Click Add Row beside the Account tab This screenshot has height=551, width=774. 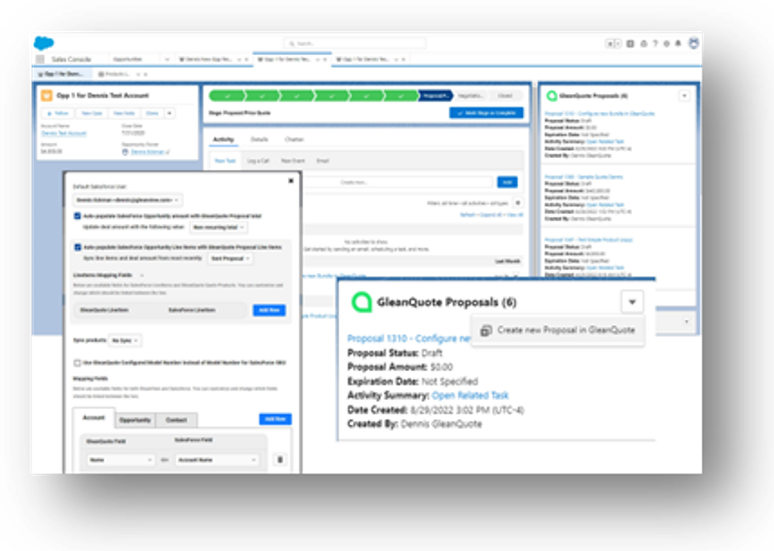(275, 419)
